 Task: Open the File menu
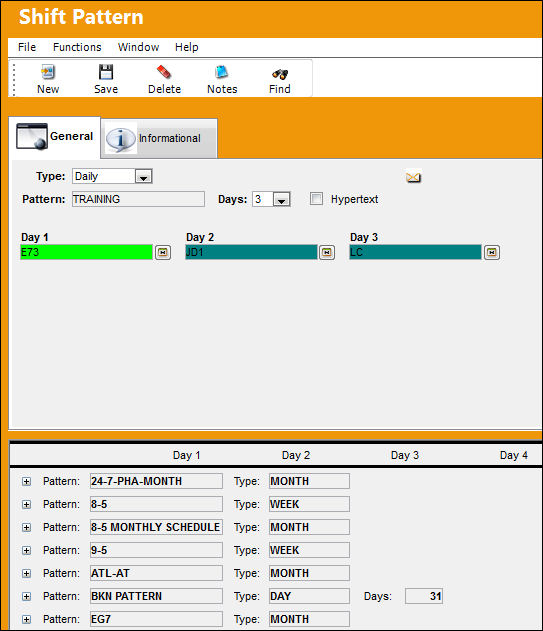click(x=27, y=47)
